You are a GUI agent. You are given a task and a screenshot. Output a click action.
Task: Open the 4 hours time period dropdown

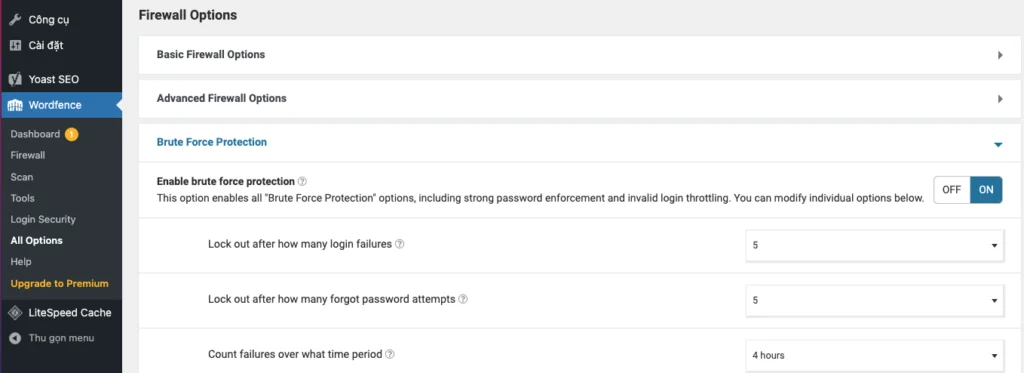pos(874,356)
